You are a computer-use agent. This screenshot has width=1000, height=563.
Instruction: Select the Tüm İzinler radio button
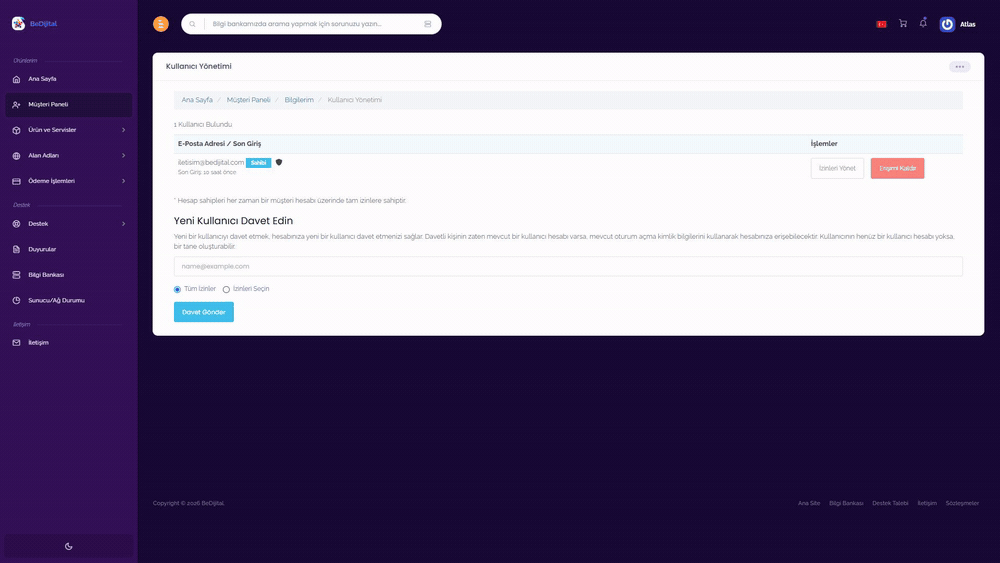[x=177, y=289]
